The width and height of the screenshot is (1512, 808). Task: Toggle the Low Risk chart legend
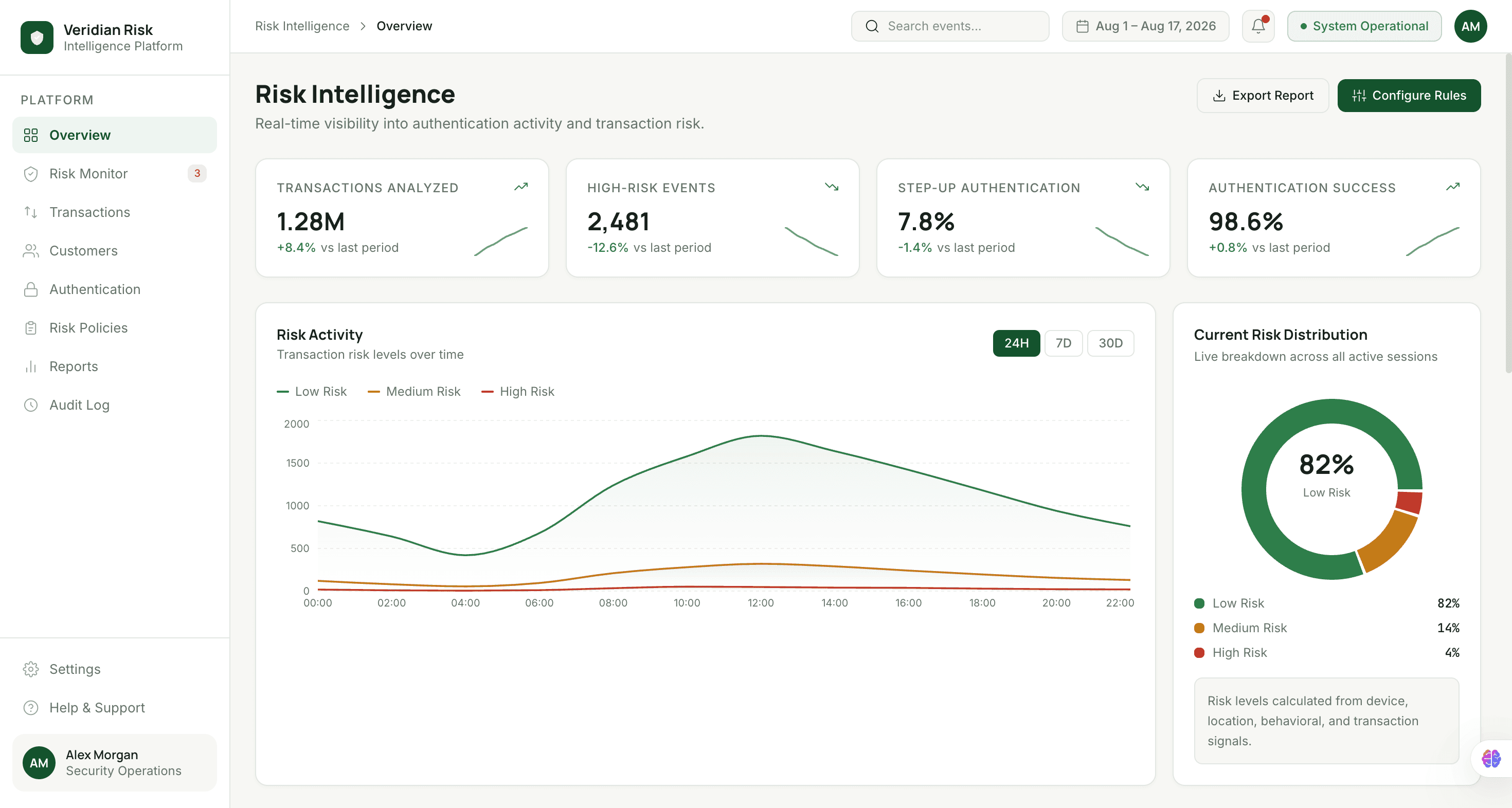(x=311, y=391)
